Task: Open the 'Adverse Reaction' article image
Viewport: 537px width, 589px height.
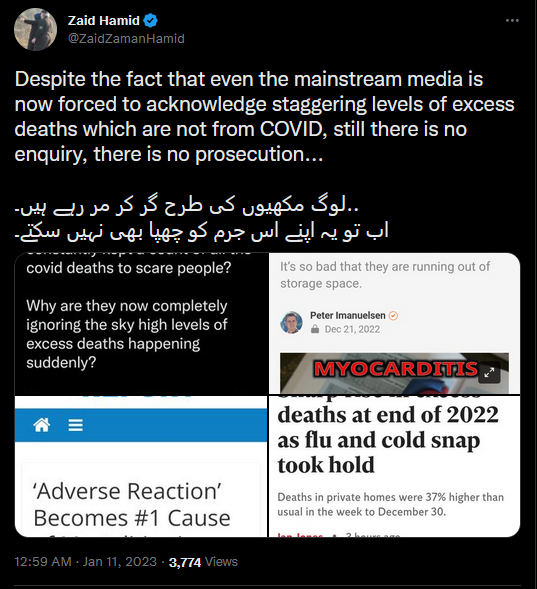Action: tap(141, 466)
